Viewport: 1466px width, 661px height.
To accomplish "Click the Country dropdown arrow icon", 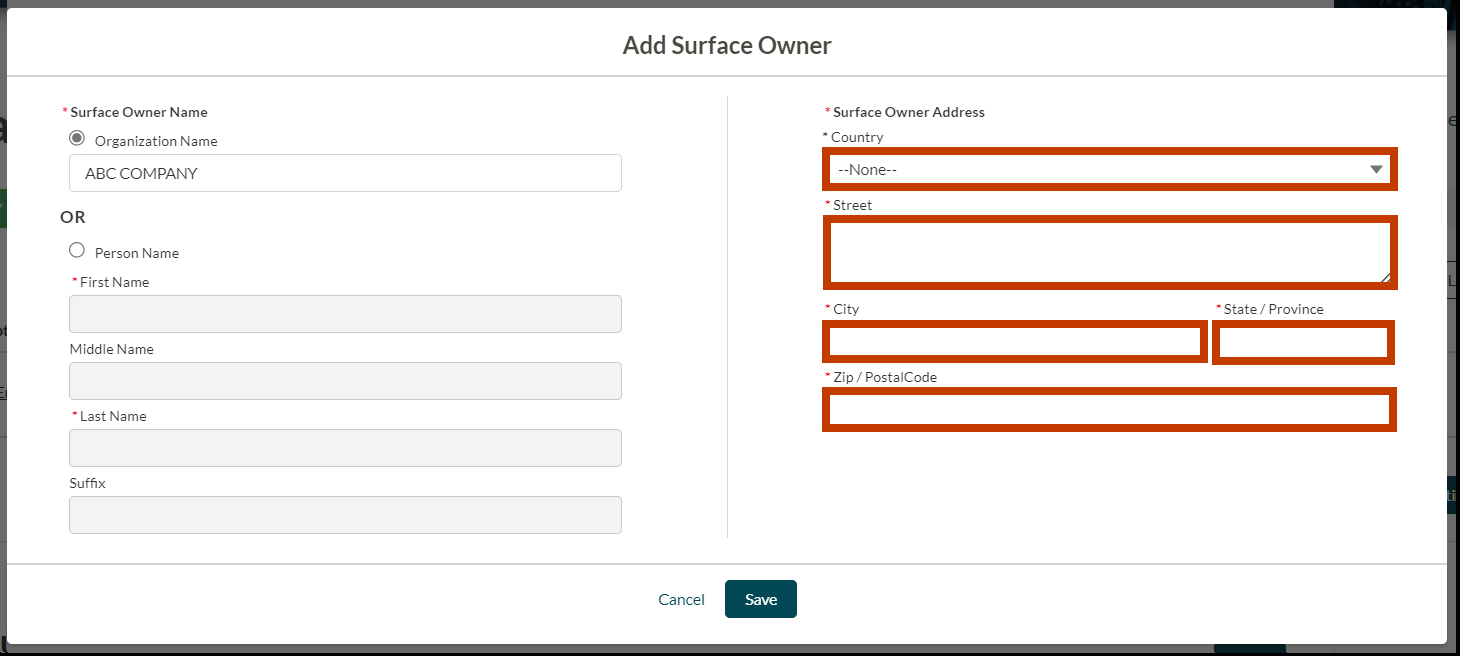I will tap(1376, 169).
